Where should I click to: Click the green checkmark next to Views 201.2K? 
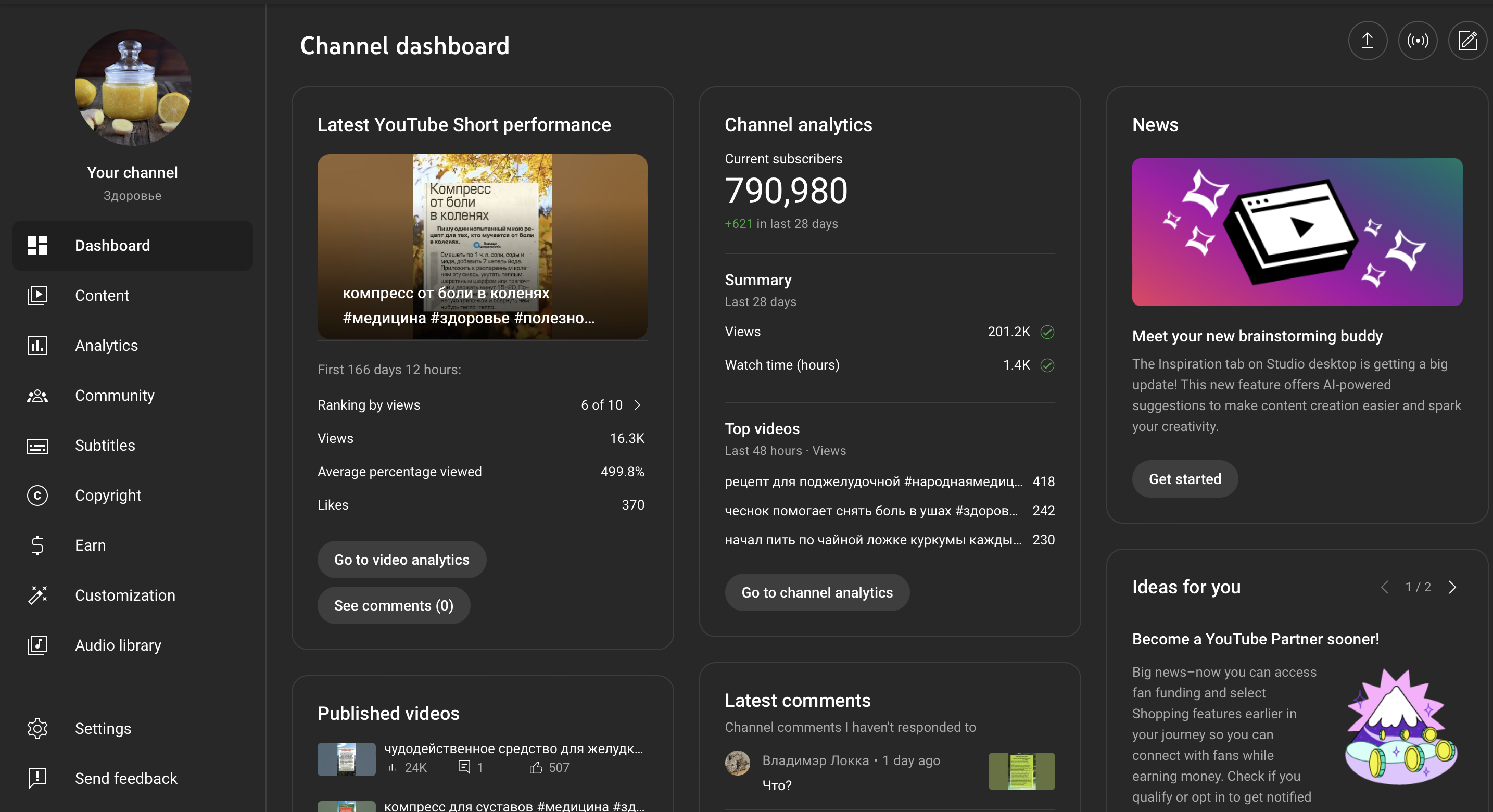click(x=1047, y=332)
